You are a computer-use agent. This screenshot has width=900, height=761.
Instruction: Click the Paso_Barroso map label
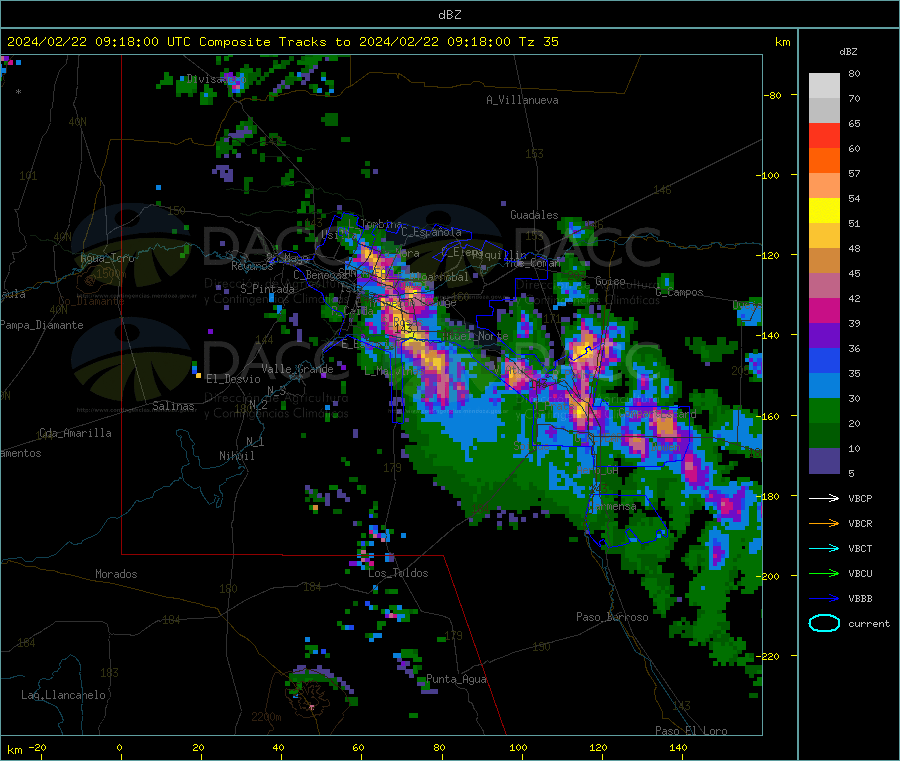pos(612,617)
